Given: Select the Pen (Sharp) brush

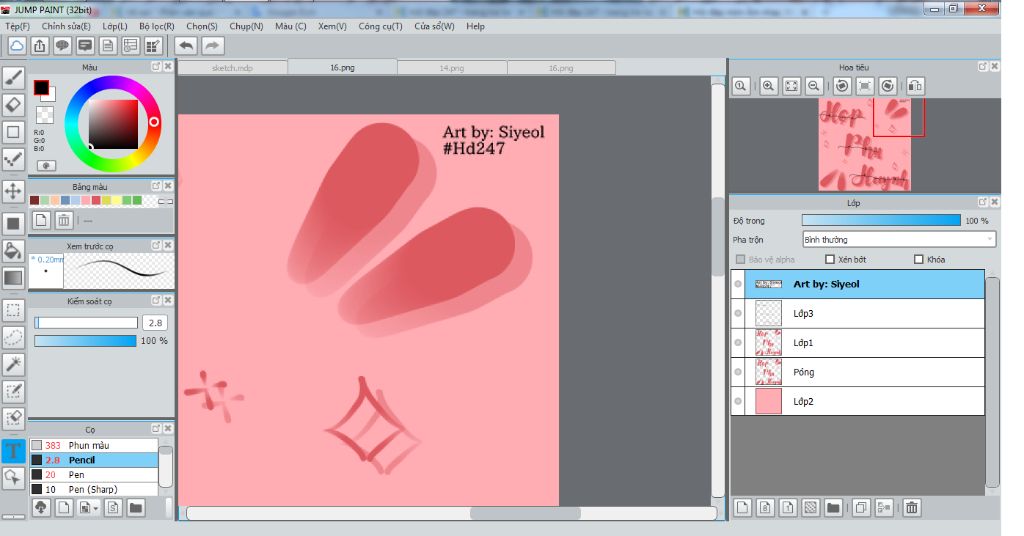Looking at the screenshot, I should 94,489.
